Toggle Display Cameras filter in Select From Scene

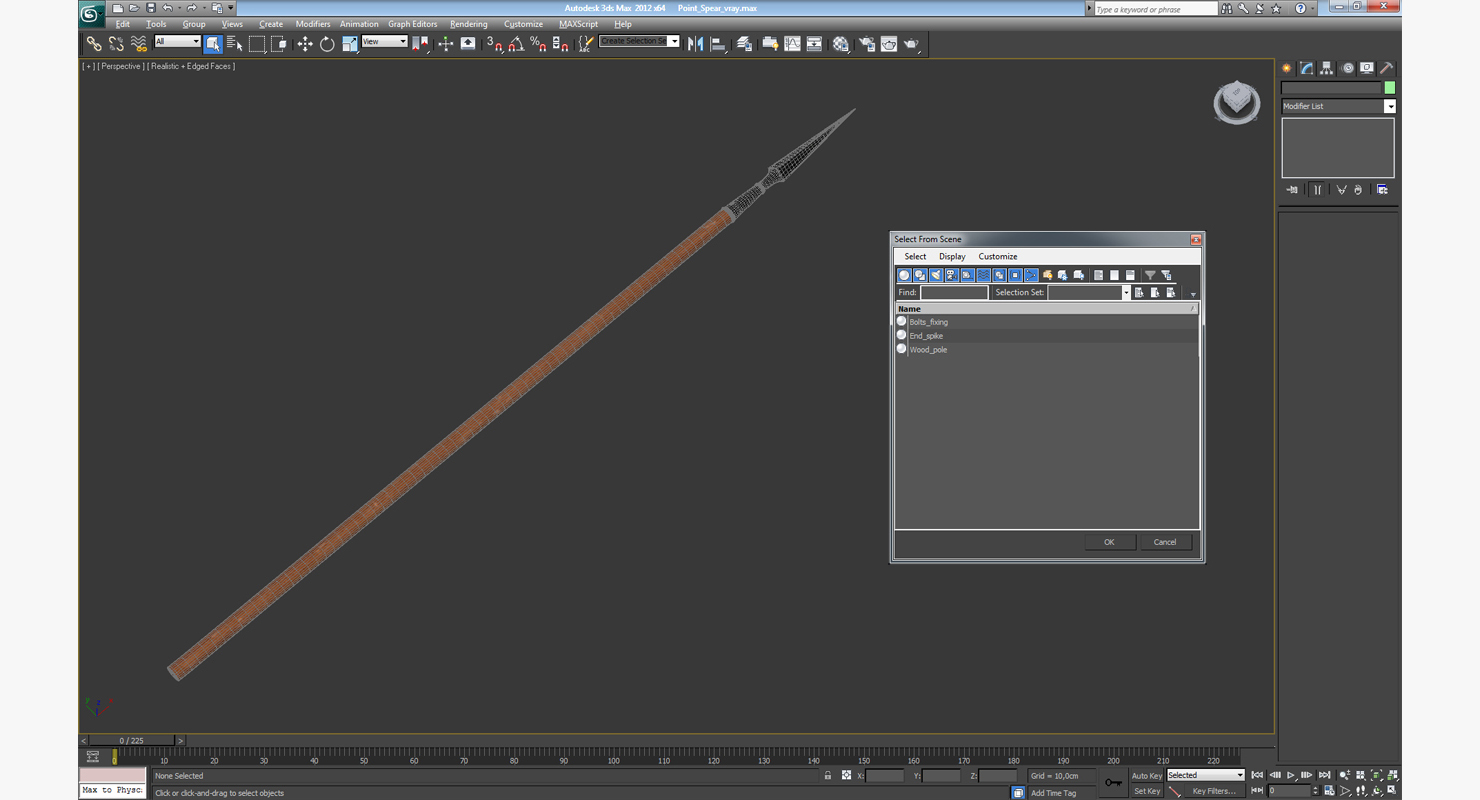click(x=952, y=275)
